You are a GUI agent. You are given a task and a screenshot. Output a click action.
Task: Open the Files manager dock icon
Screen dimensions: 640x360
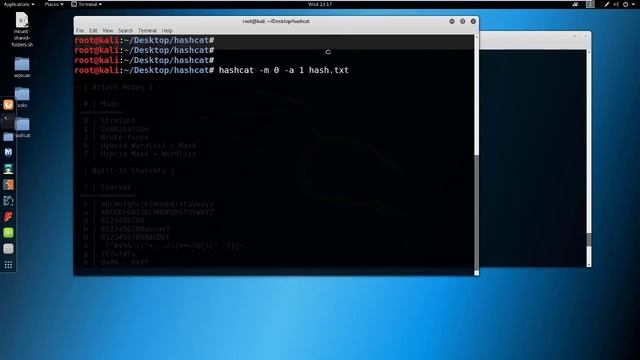pyautogui.click(x=8, y=137)
